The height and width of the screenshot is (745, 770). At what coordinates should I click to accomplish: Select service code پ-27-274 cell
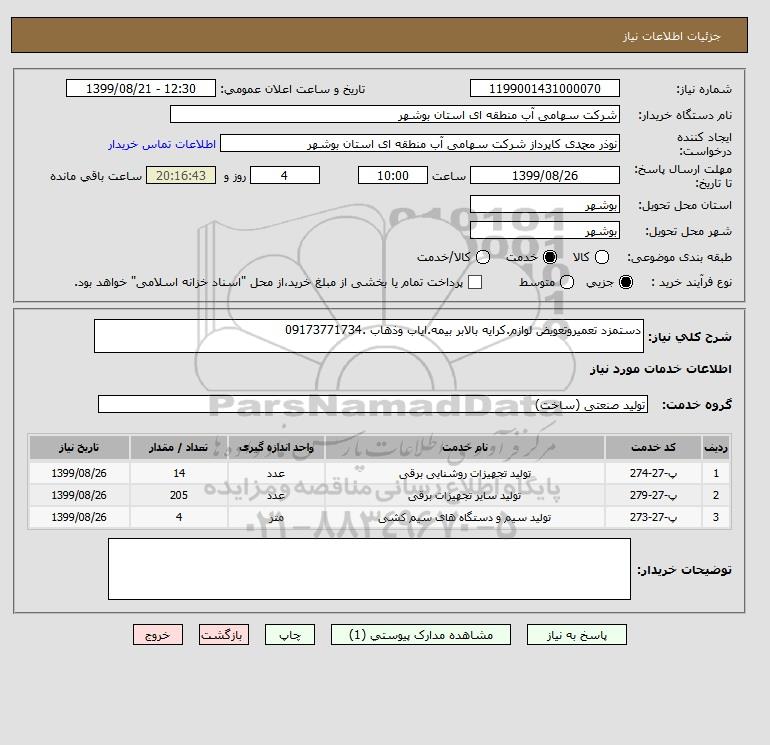click(654, 473)
